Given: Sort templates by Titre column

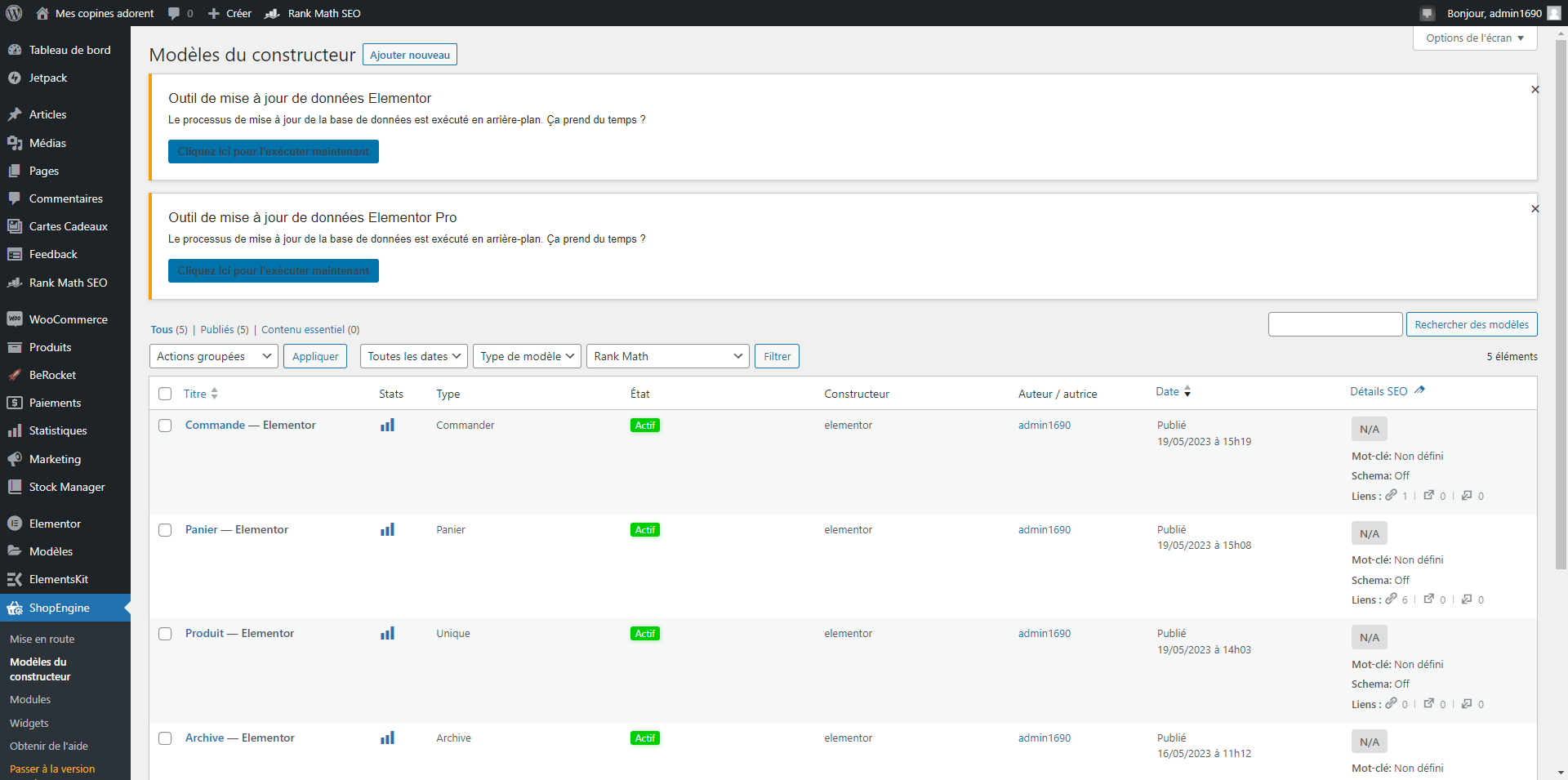Looking at the screenshot, I should 201,394.
